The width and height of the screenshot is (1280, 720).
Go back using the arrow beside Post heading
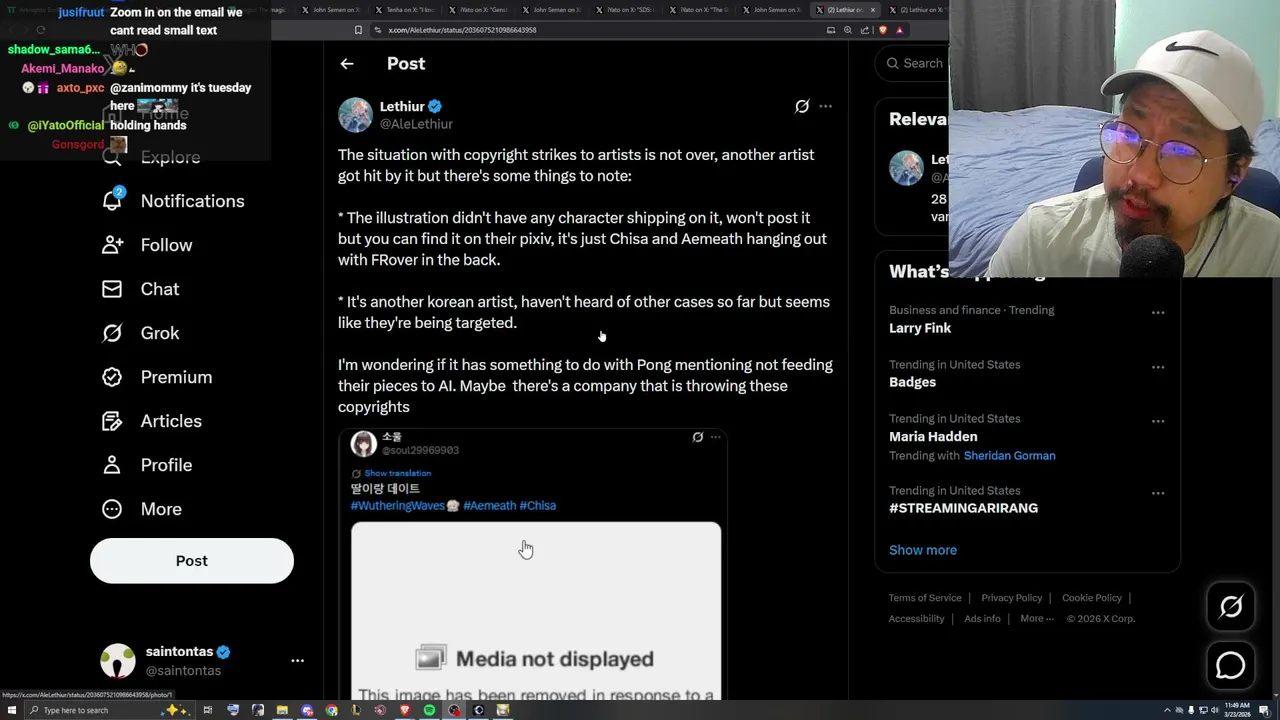pyautogui.click(x=347, y=63)
